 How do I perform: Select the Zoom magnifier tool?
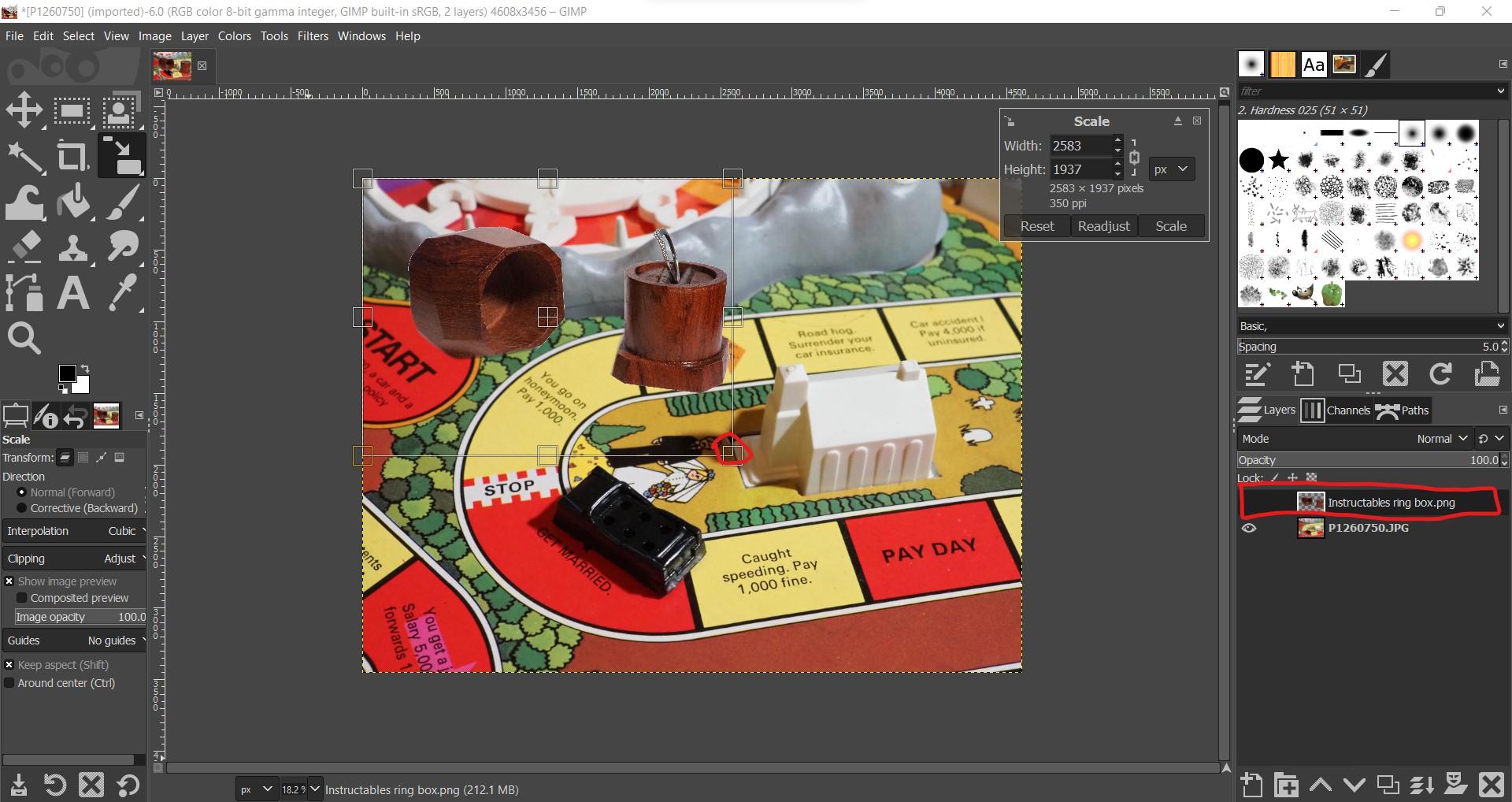[24, 338]
